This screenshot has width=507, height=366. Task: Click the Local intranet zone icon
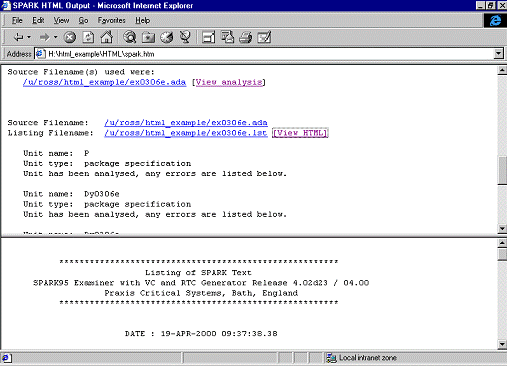pos(331,358)
